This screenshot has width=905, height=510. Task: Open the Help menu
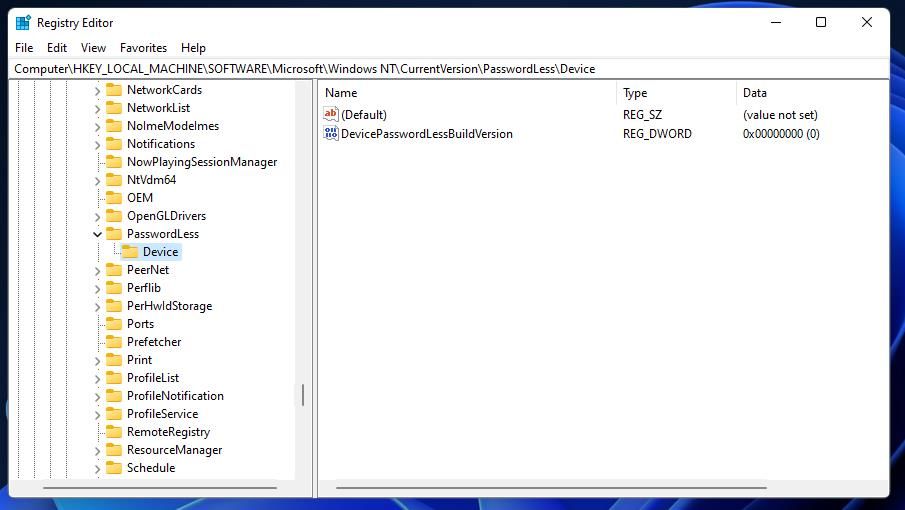193,47
